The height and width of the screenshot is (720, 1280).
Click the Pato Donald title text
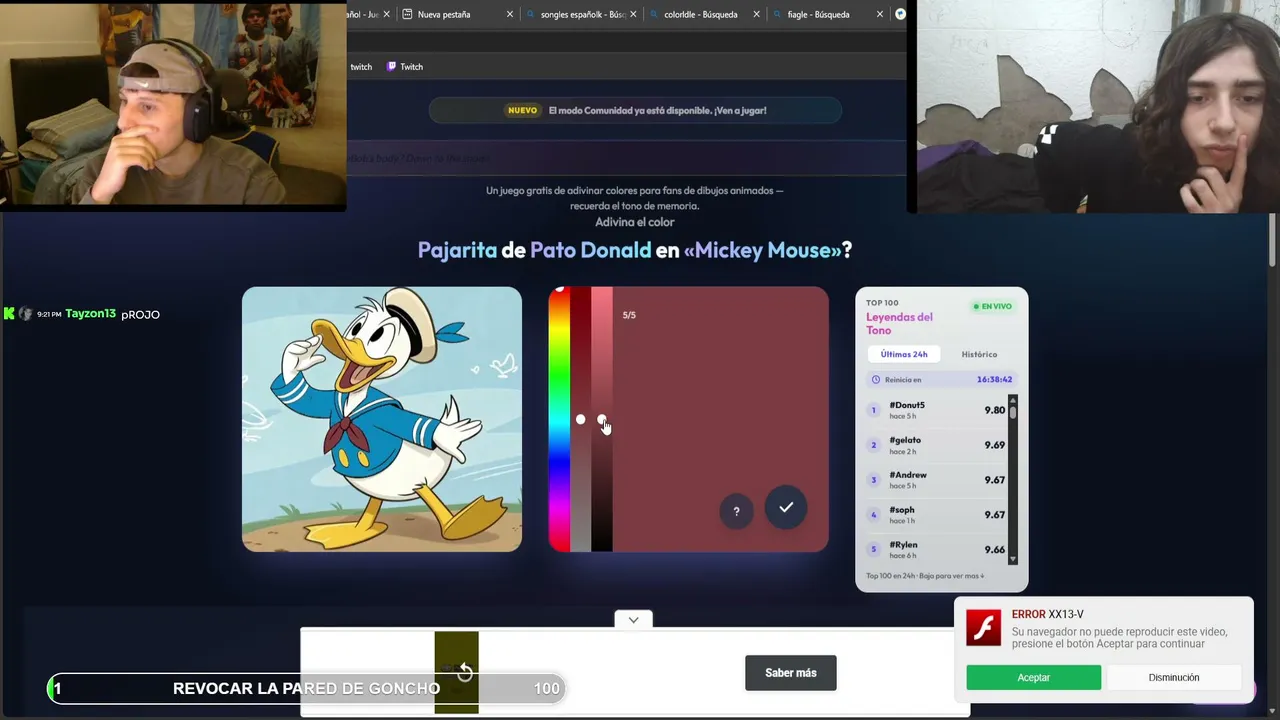[x=591, y=250]
